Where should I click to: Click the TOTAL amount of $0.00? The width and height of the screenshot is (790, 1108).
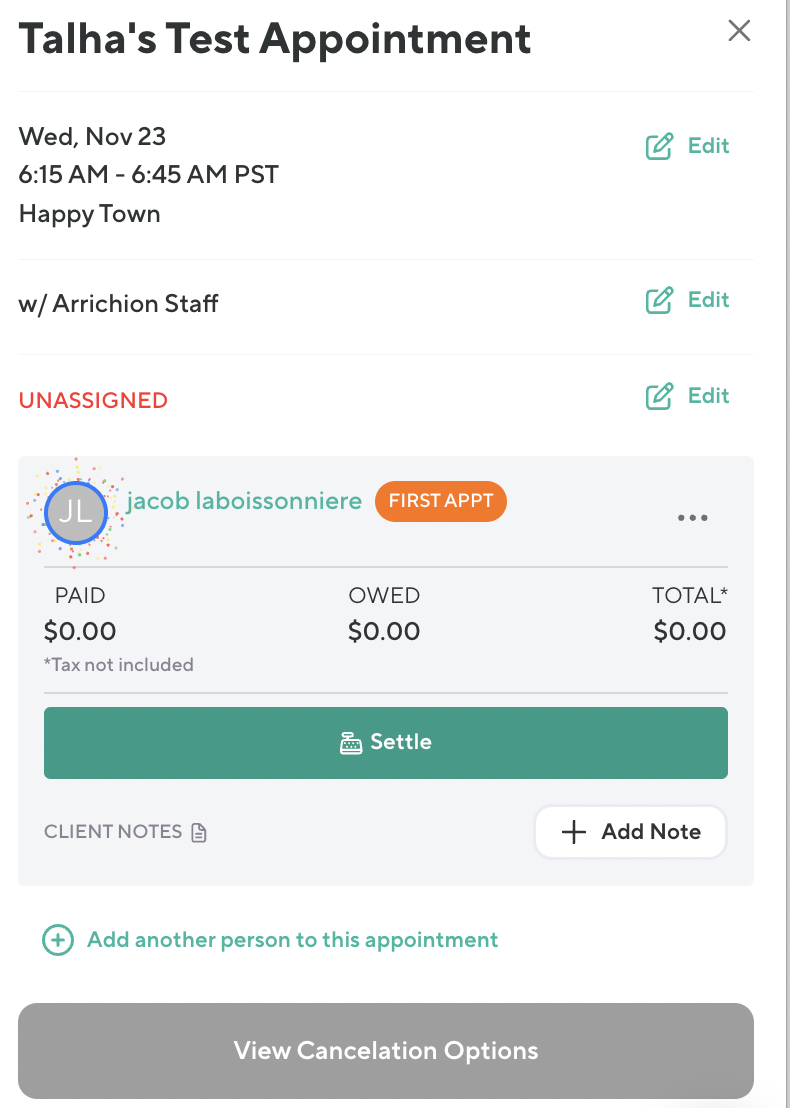(690, 631)
